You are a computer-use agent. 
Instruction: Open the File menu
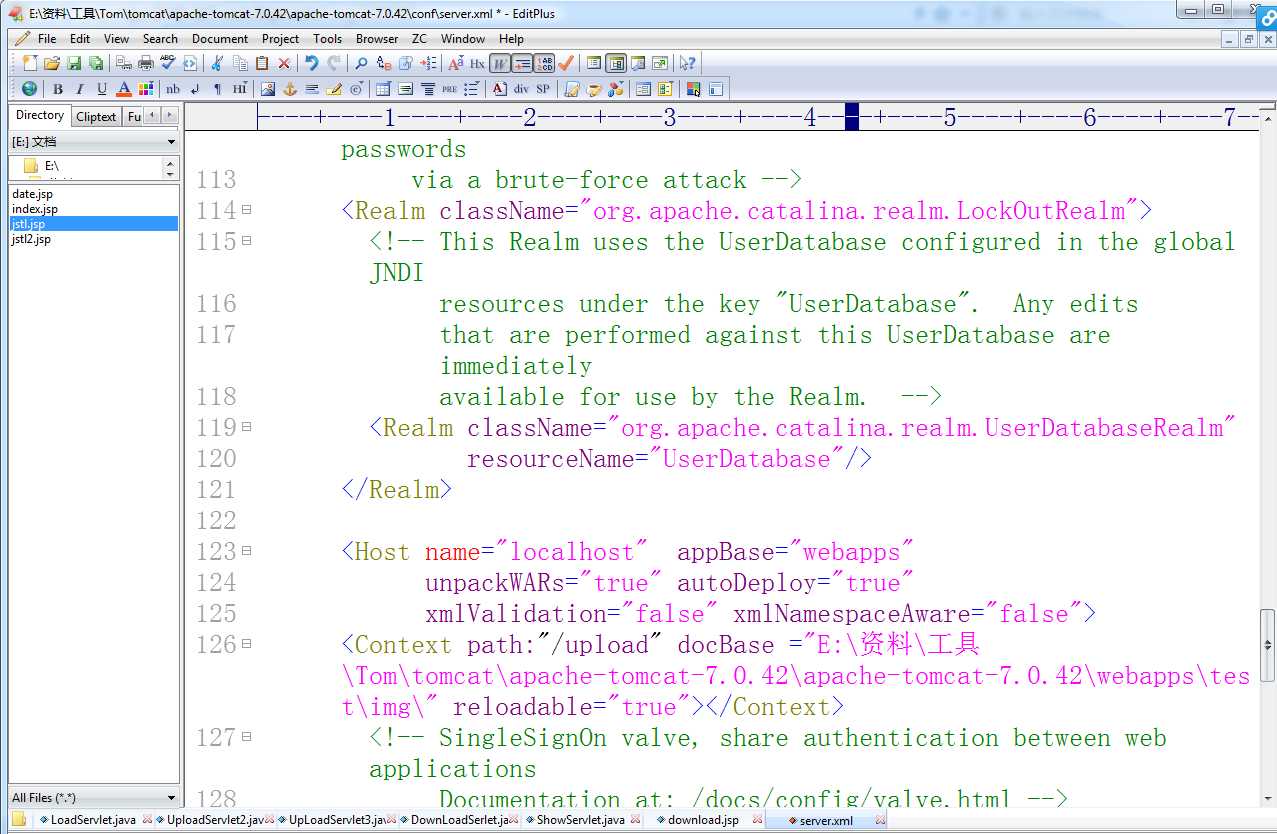point(47,39)
